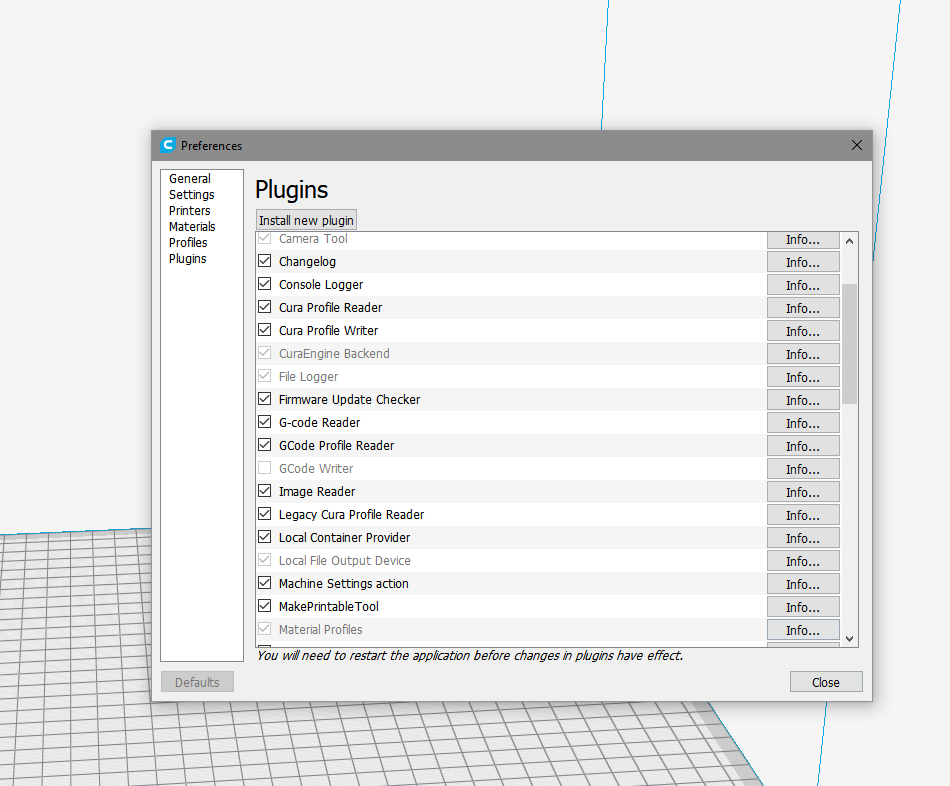The width and height of the screenshot is (950, 786).
Task: View Info for CuraEngine Backend
Action: [x=803, y=355]
